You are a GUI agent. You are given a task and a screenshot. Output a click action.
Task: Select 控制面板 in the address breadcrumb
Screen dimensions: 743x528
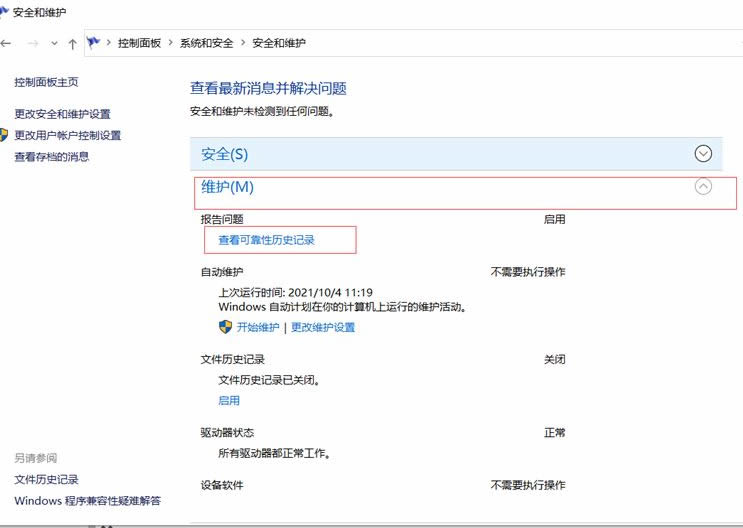click(139, 43)
